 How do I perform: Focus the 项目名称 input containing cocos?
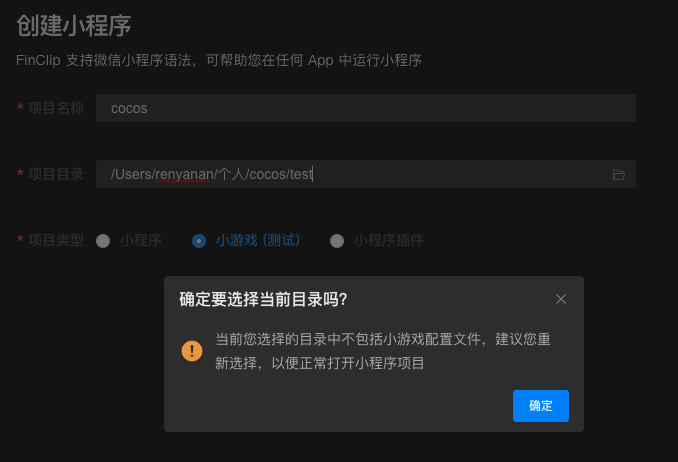(x=366, y=108)
